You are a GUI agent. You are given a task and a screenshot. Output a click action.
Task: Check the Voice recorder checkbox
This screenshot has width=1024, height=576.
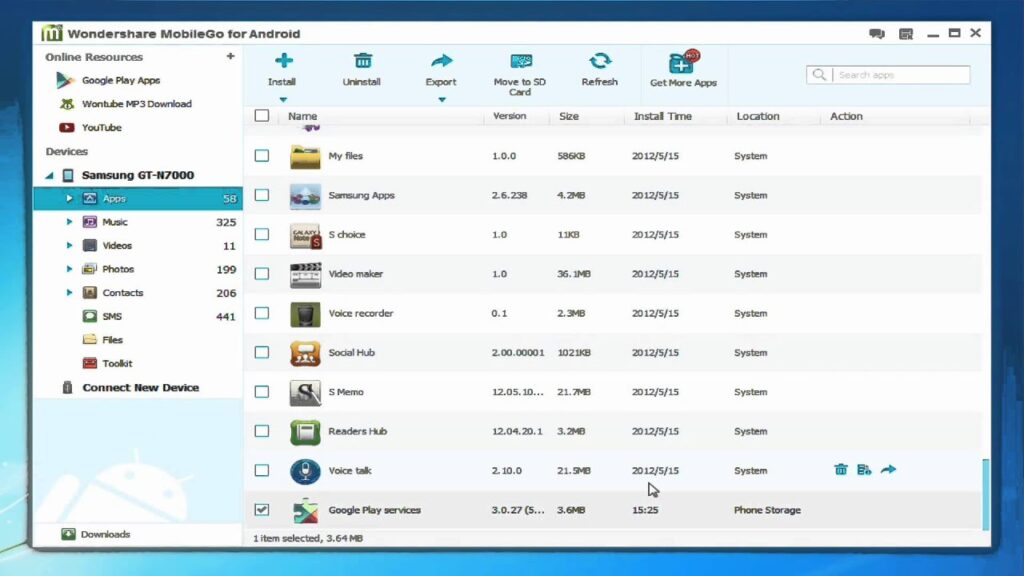pos(262,313)
